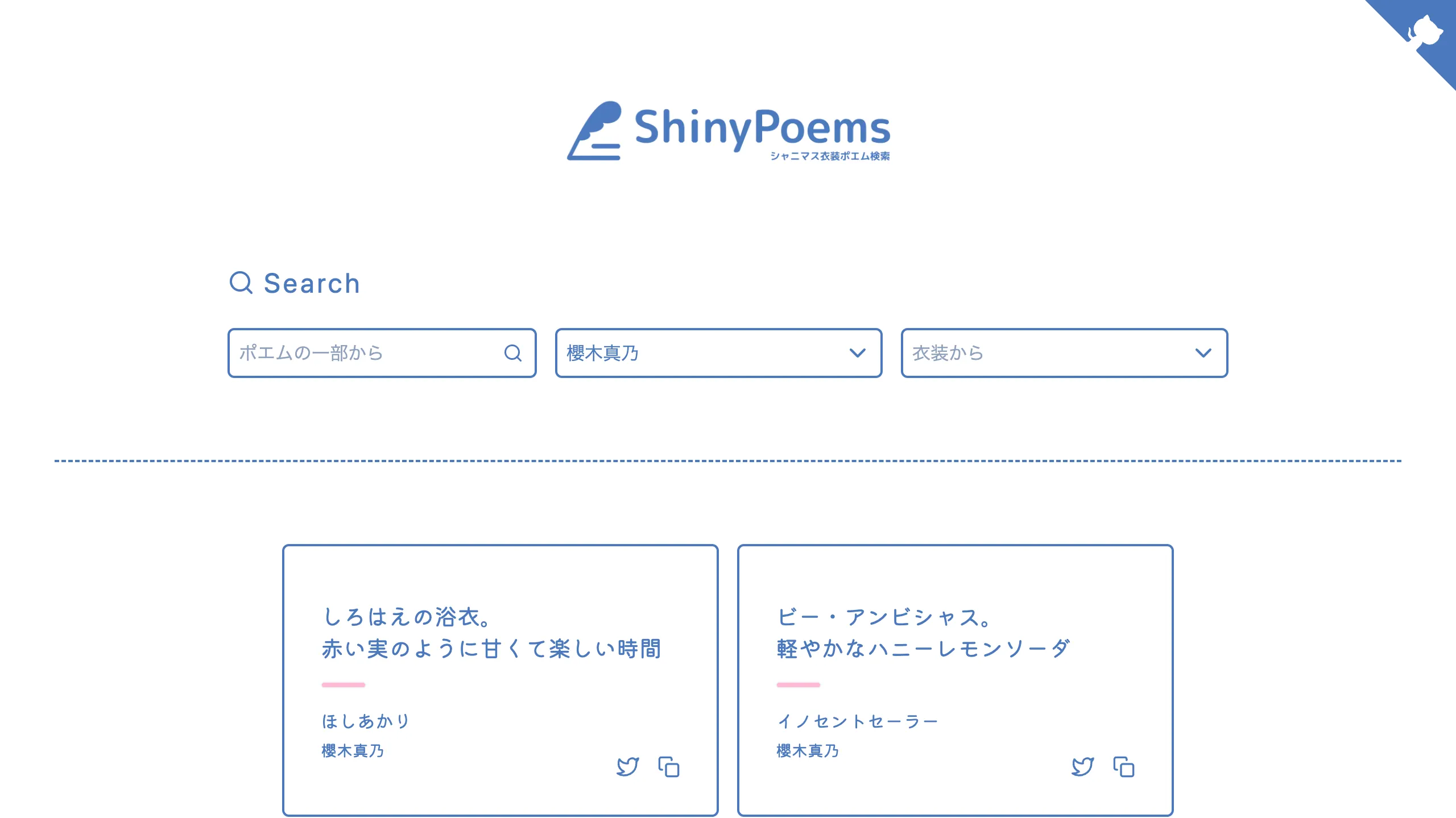Click the pink divider under left poem
1456x818 pixels.
click(344, 684)
